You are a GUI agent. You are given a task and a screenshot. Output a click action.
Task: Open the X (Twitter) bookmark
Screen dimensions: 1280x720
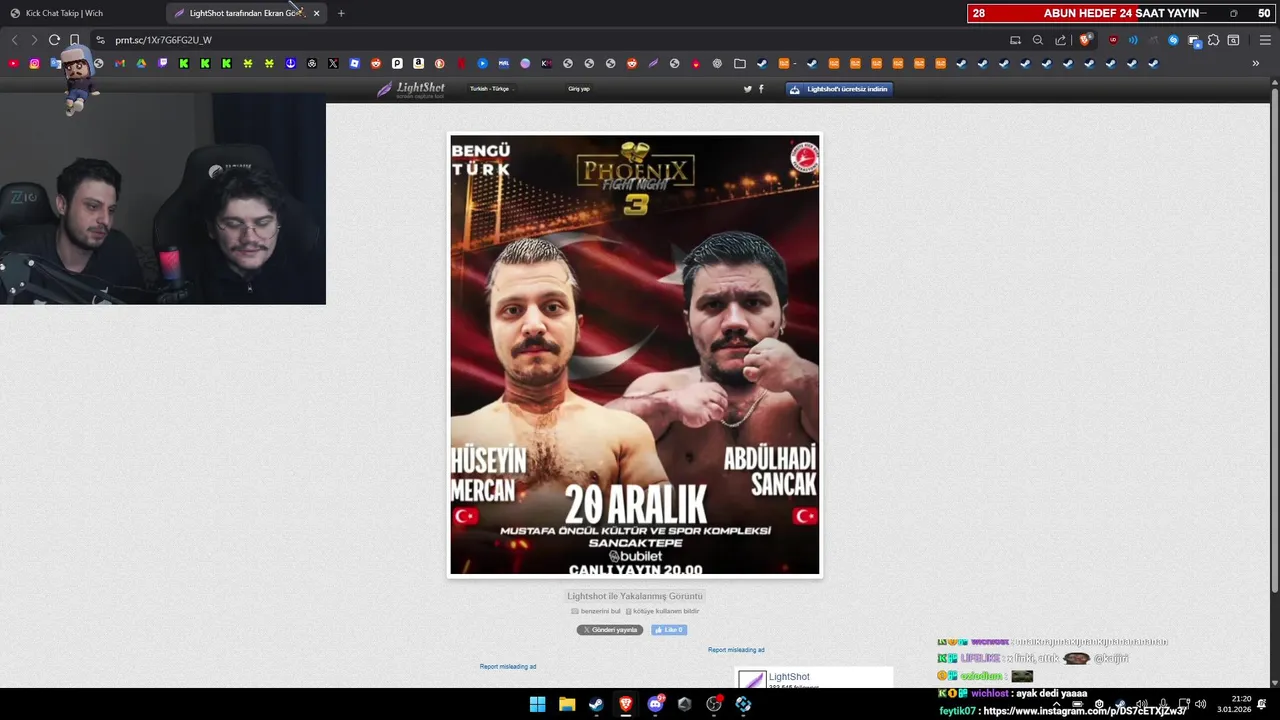[333, 63]
